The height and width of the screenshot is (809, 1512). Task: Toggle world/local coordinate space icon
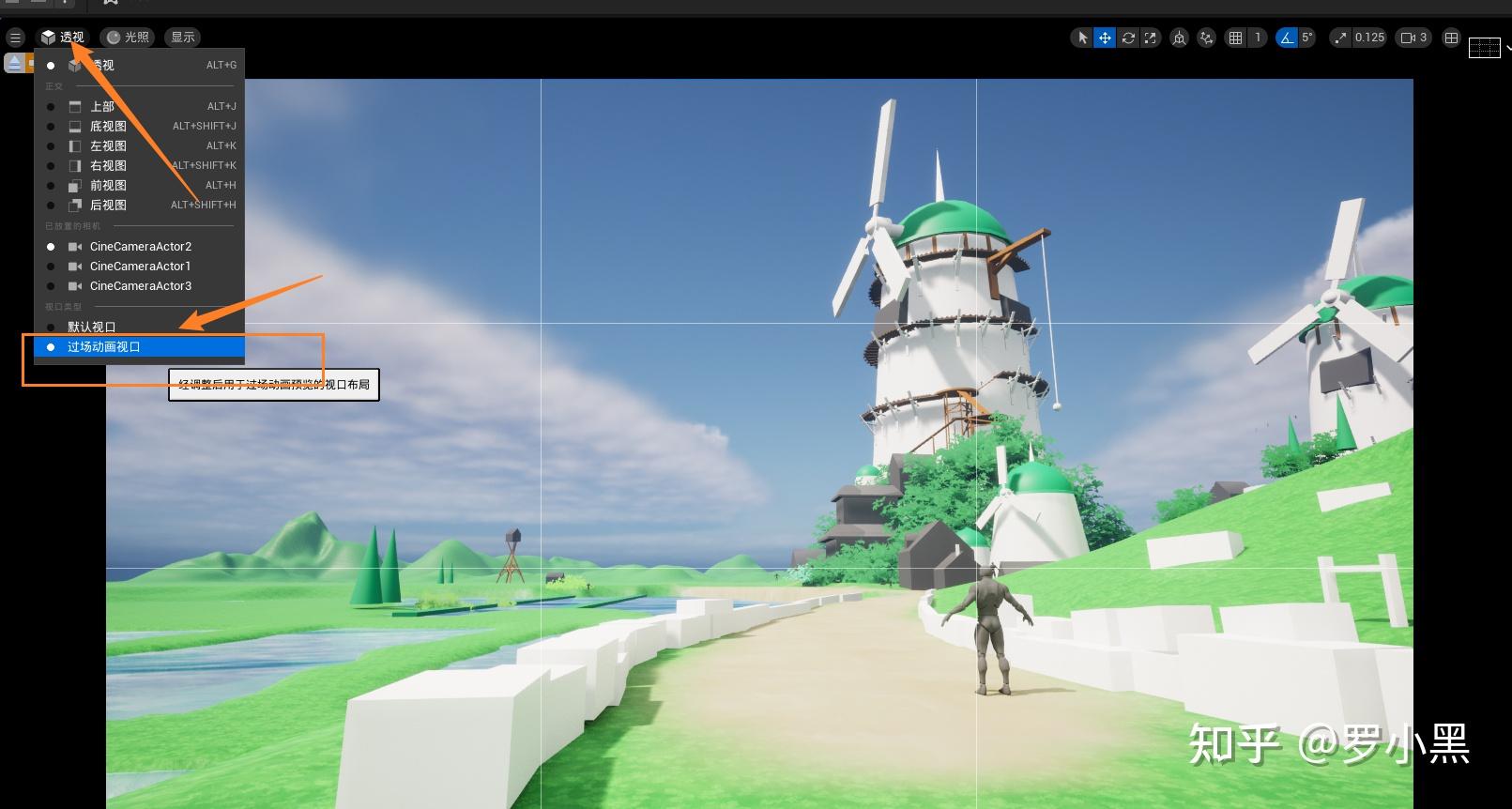tap(1179, 38)
